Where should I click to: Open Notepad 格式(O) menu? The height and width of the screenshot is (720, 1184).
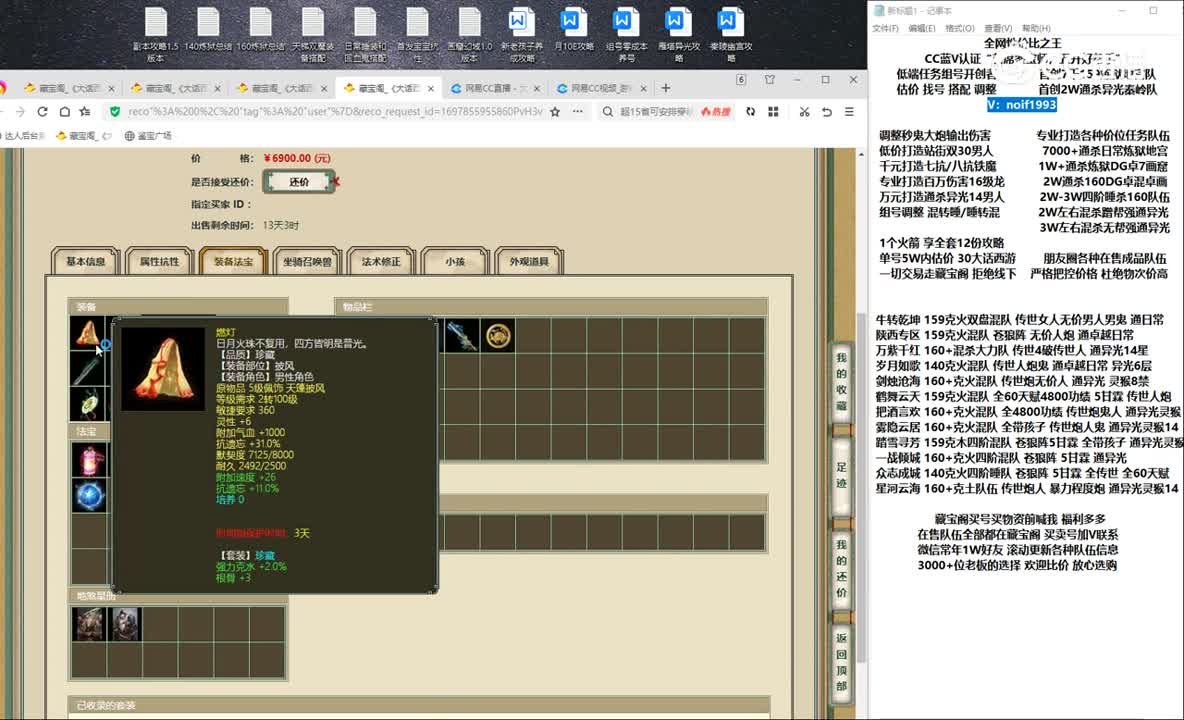(x=960, y=29)
